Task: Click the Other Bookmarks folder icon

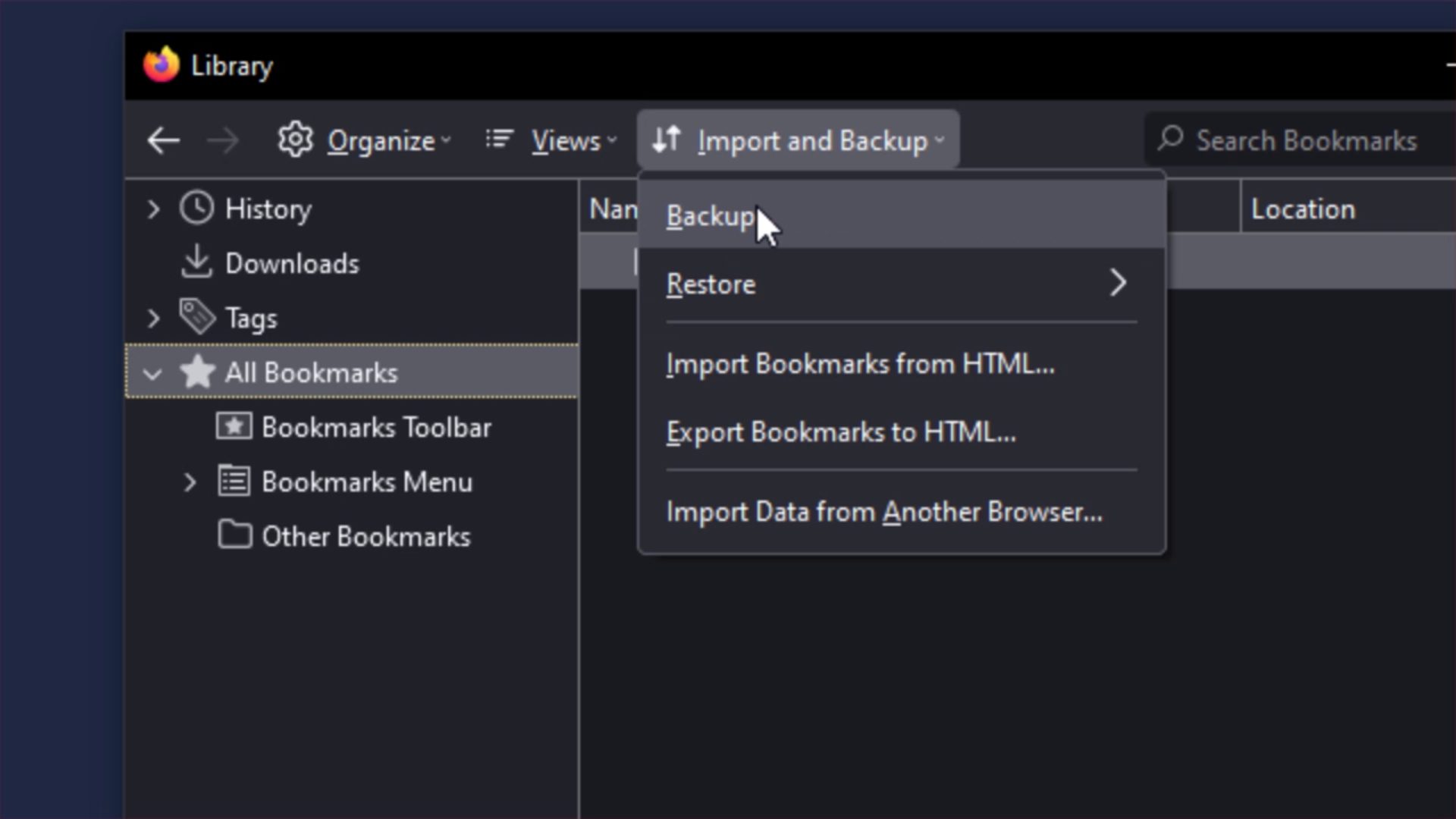Action: click(x=235, y=535)
